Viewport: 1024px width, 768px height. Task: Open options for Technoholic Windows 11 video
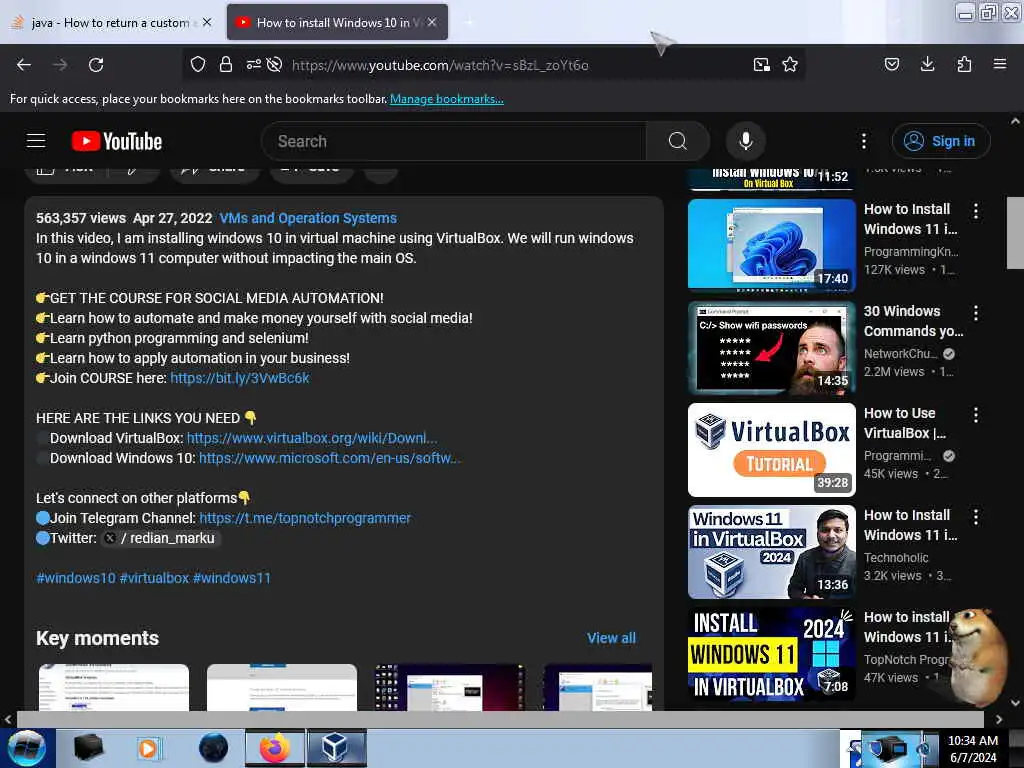point(976,517)
